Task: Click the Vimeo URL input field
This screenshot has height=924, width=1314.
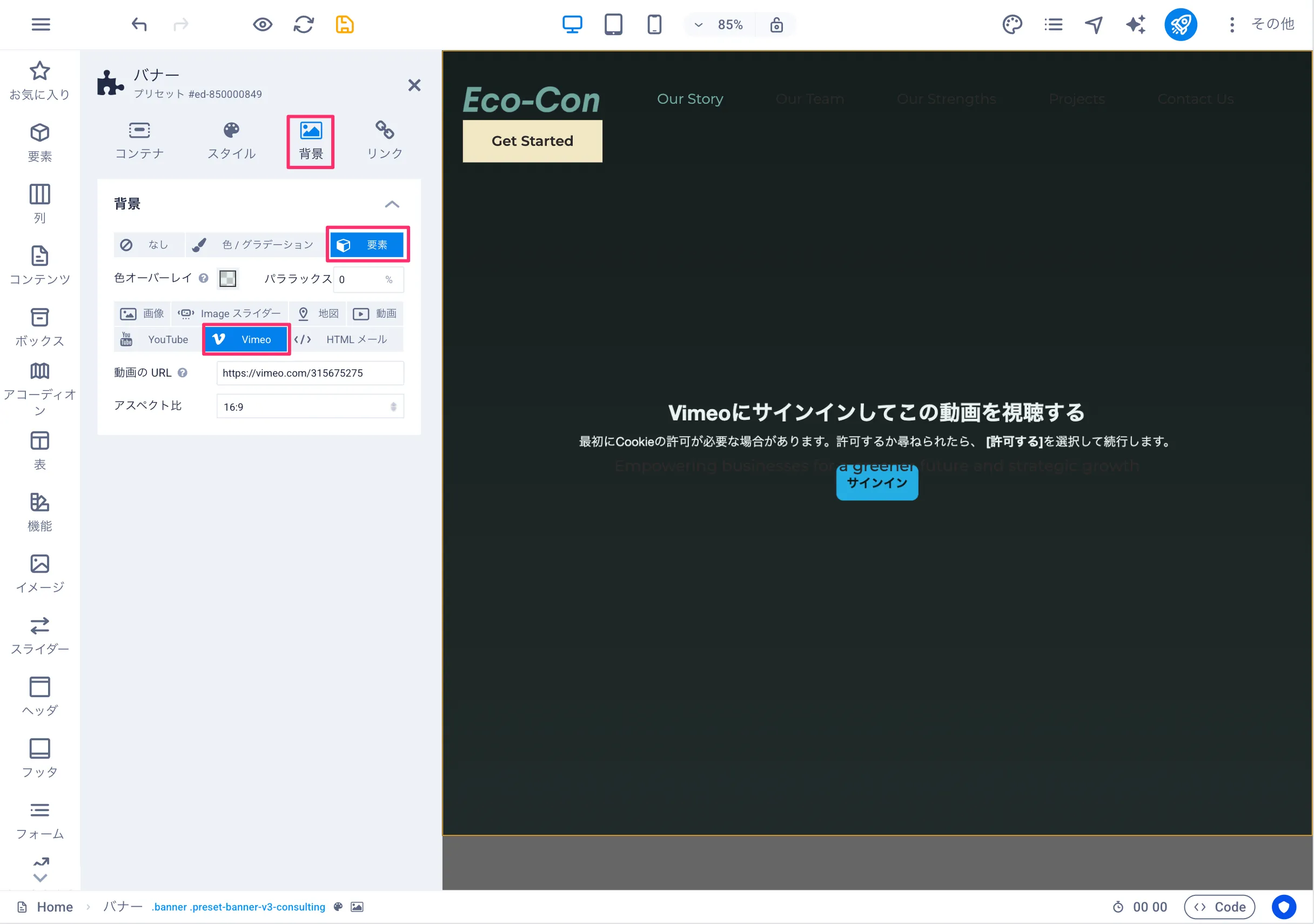Action: click(310, 373)
